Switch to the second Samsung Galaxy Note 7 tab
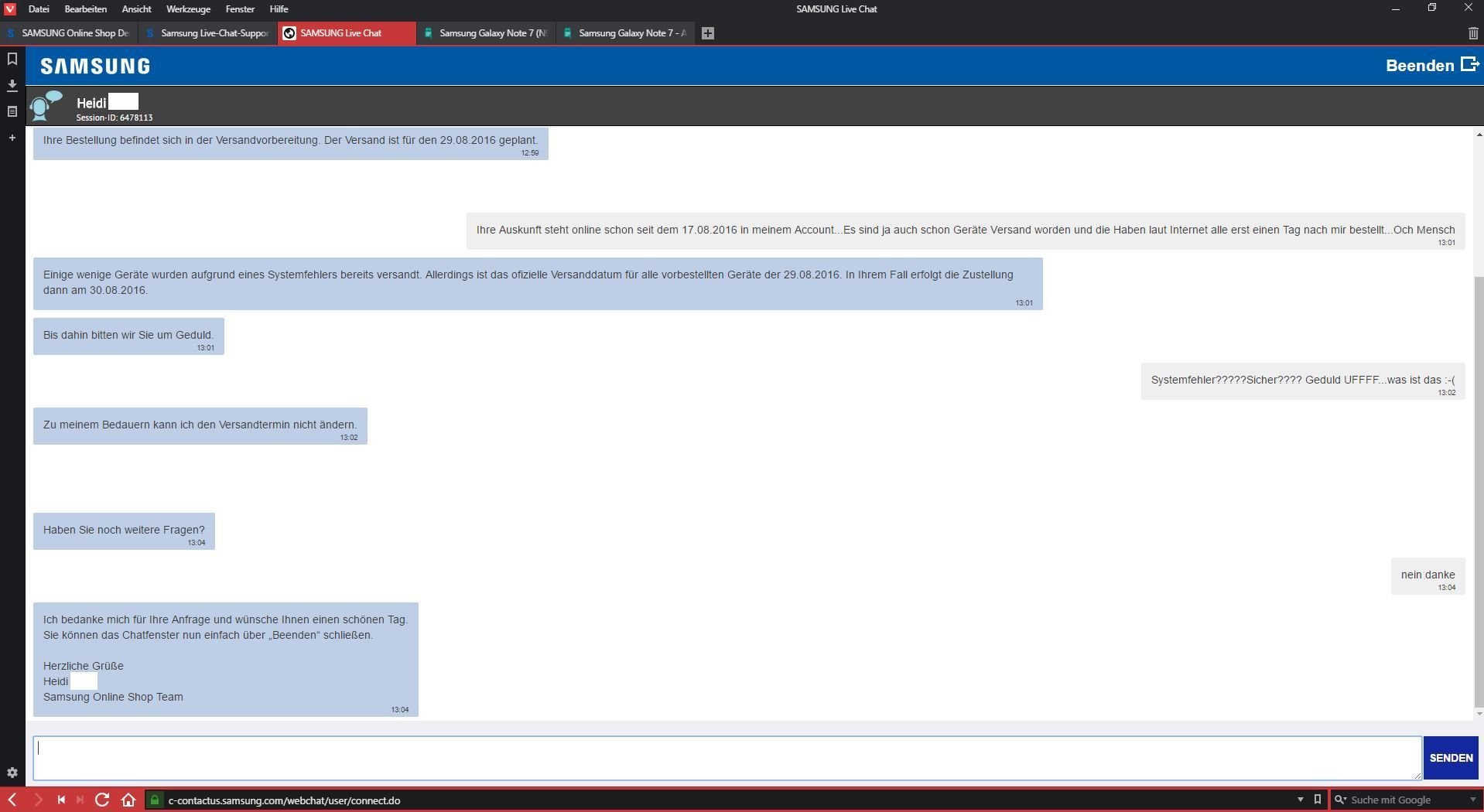The image size is (1484, 812). coord(626,33)
